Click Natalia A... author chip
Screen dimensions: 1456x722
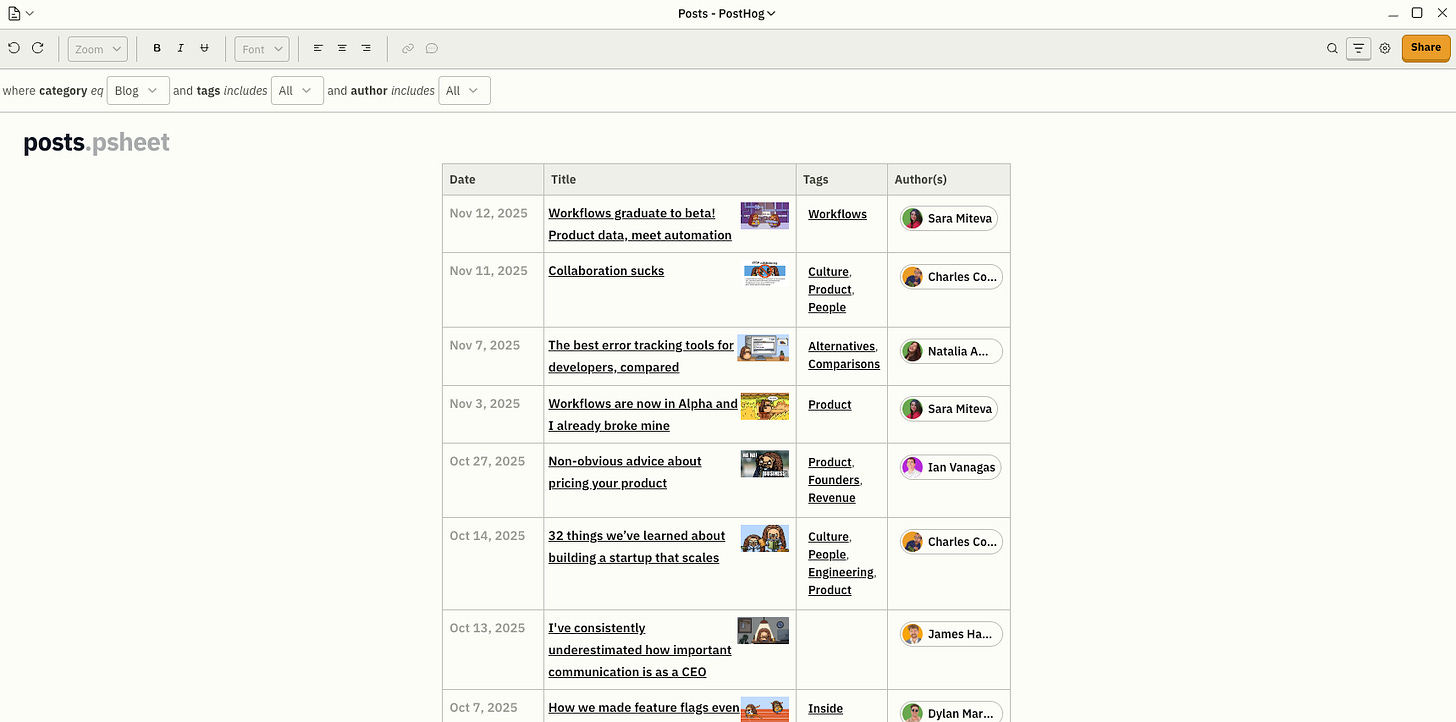[x=951, y=351]
